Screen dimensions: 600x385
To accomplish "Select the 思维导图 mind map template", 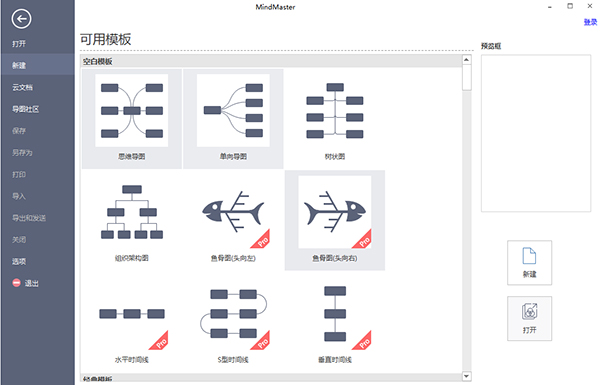I will [x=132, y=119].
